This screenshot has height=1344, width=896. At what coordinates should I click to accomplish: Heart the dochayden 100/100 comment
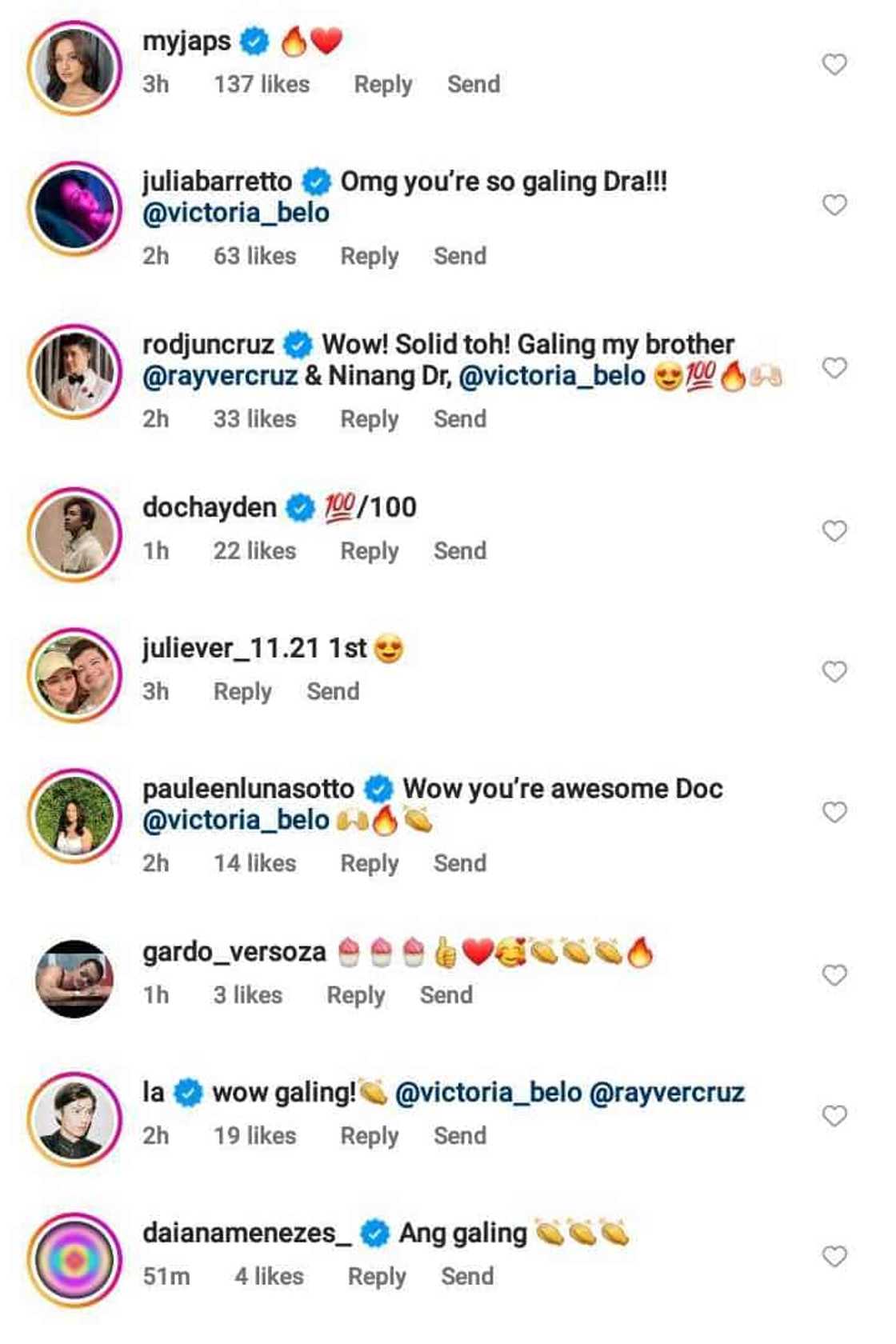tap(834, 532)
